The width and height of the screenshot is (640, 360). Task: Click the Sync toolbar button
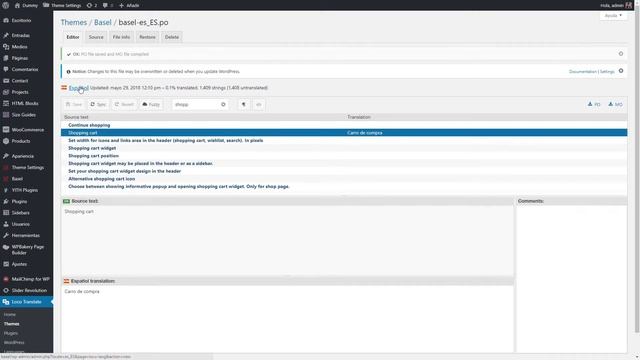point(98,104)
